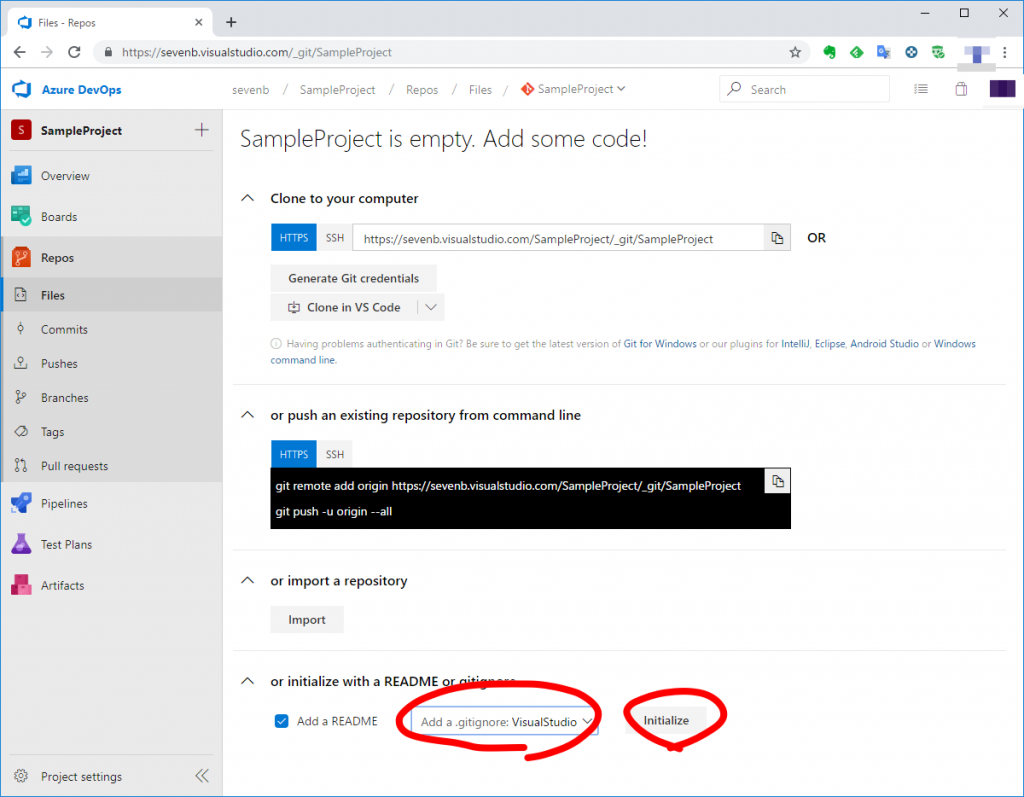The height and width of the screenshot is (797, 1024).
Task: Click the Initialize button
Action: point(666,720)
